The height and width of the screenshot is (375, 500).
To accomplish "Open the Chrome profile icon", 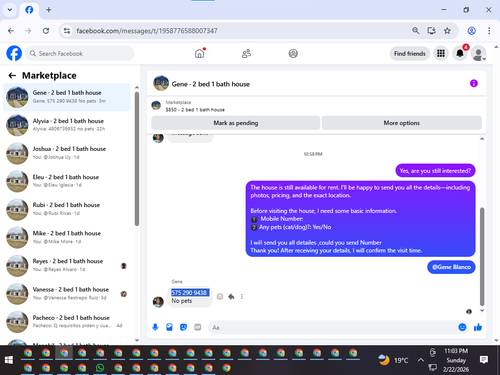I will tap(471, 31).
